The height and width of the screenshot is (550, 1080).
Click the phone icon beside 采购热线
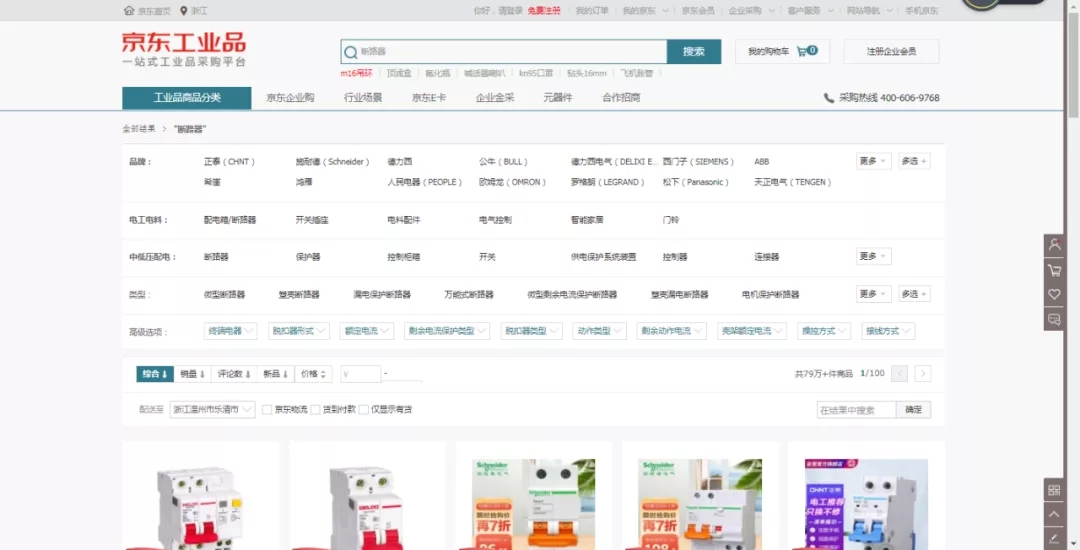(829, 98)
